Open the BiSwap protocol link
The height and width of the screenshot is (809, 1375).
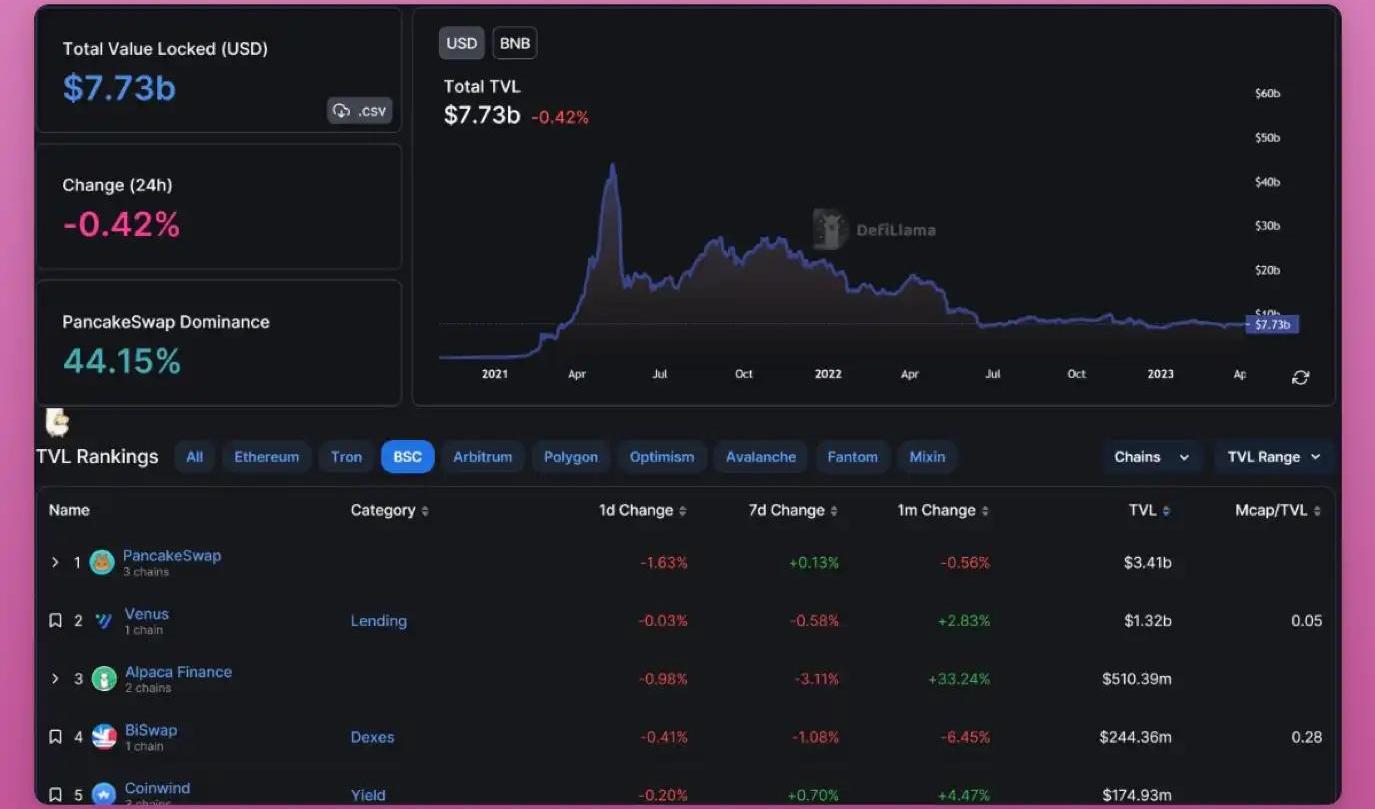click(x=151, y=730)
